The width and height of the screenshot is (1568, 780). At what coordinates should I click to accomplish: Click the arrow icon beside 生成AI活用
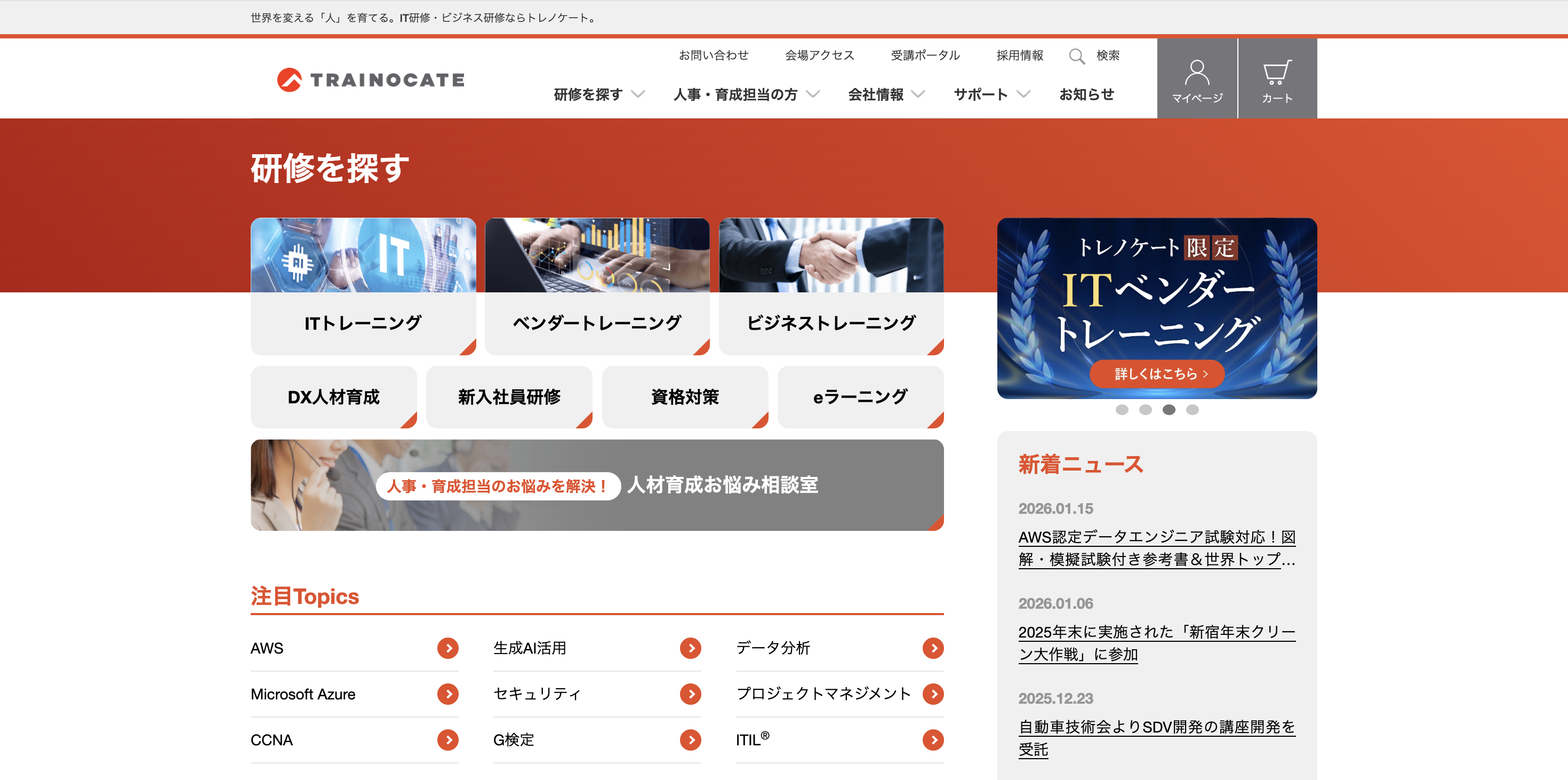pos(690,648)
